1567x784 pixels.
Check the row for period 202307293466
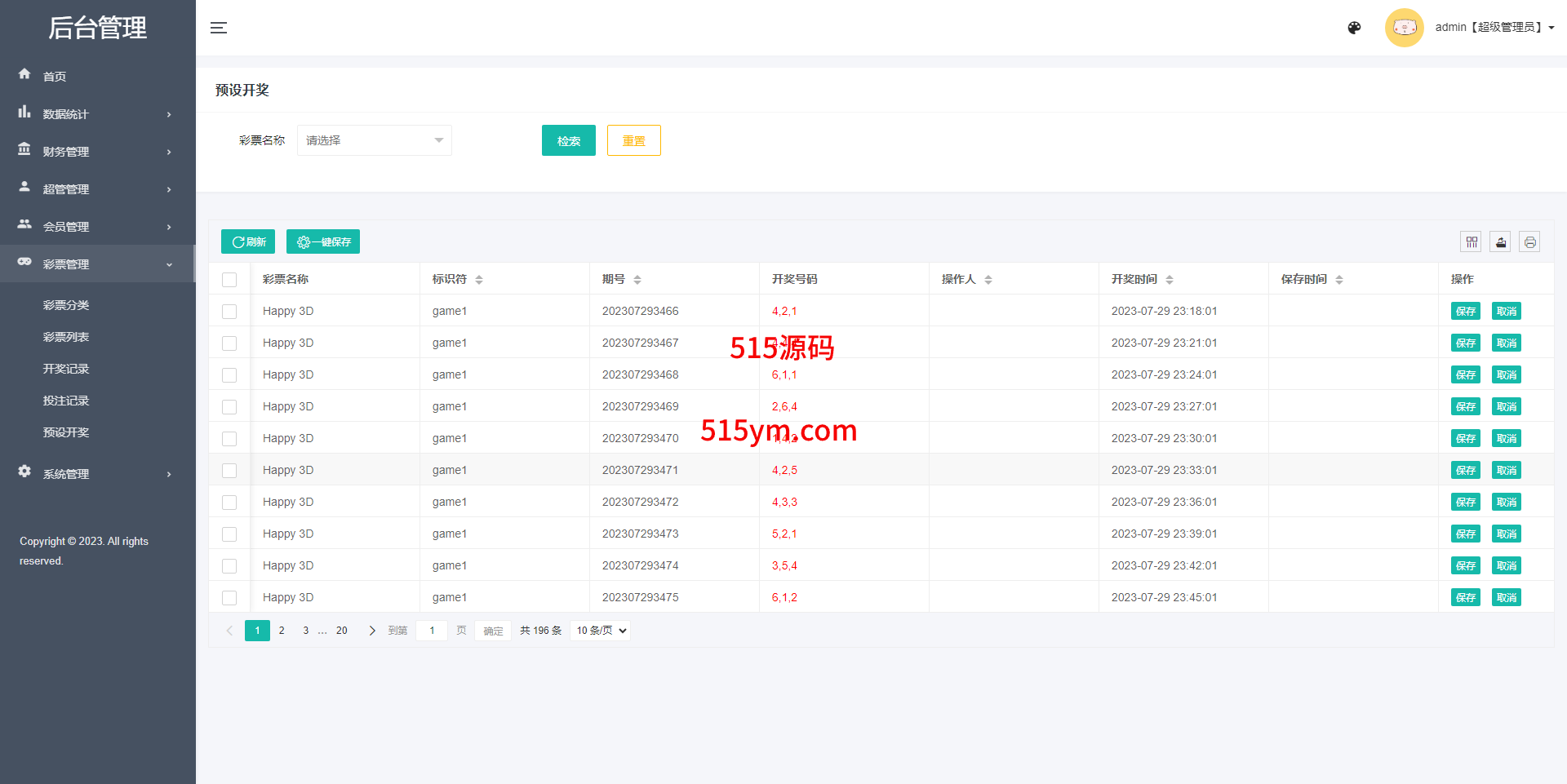[229, 312]
